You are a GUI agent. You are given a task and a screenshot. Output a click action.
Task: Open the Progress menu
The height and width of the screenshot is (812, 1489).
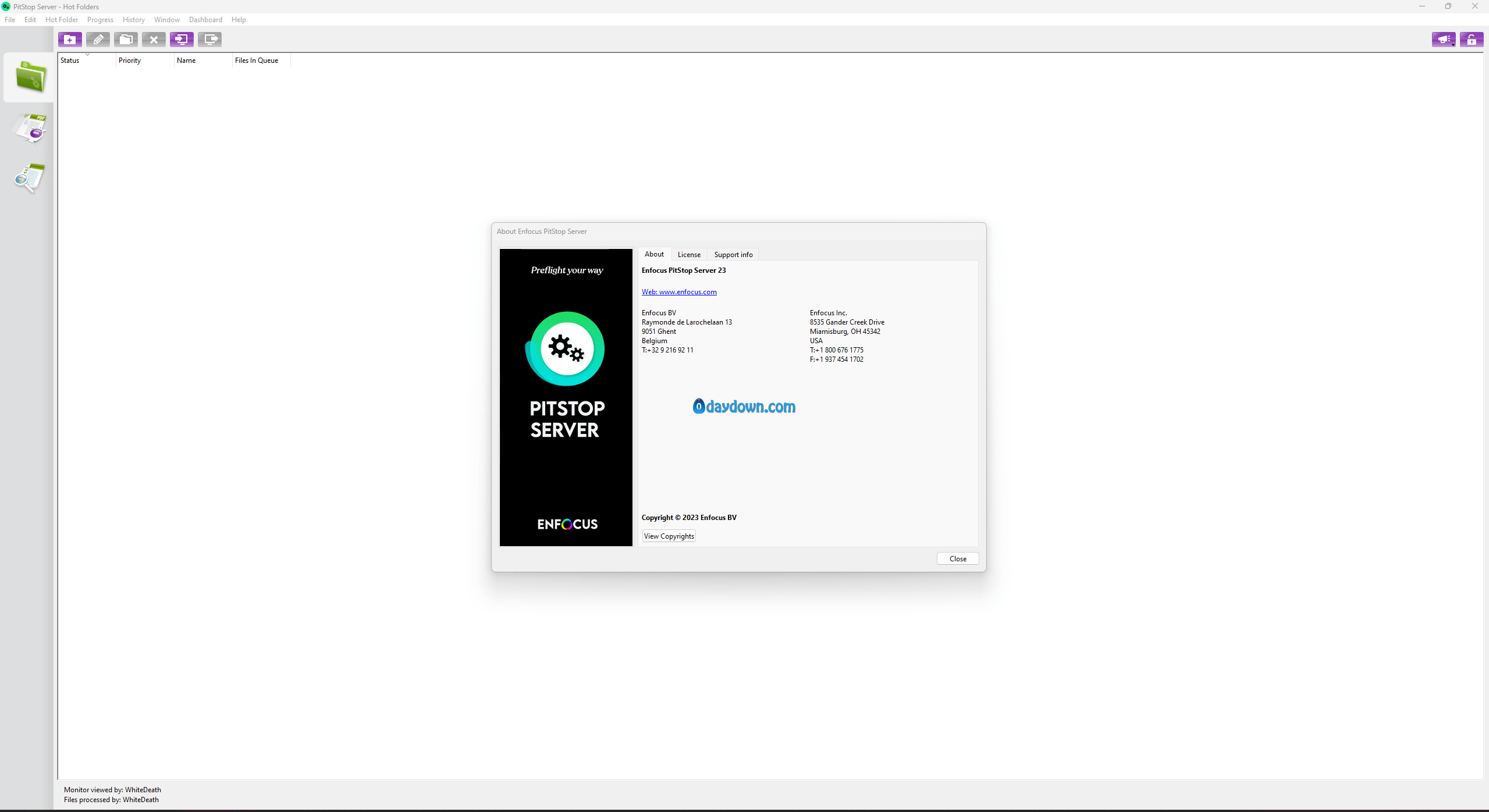(x=100, y=20)
